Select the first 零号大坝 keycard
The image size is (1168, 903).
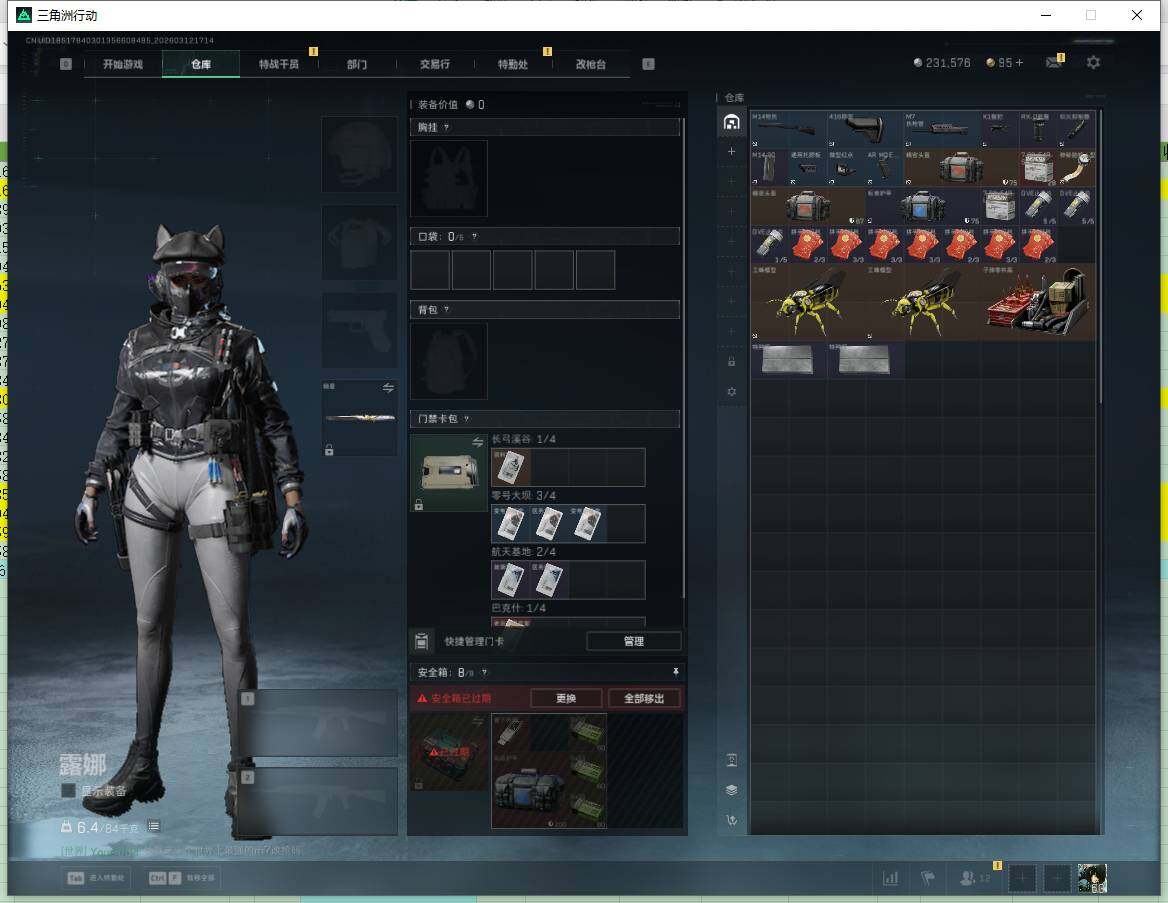coord(511,524)
